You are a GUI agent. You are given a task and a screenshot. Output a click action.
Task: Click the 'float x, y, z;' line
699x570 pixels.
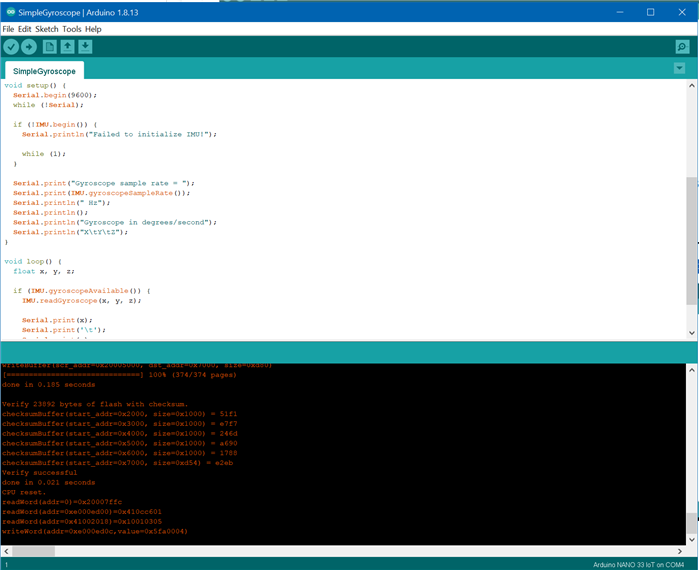(44, 271)
